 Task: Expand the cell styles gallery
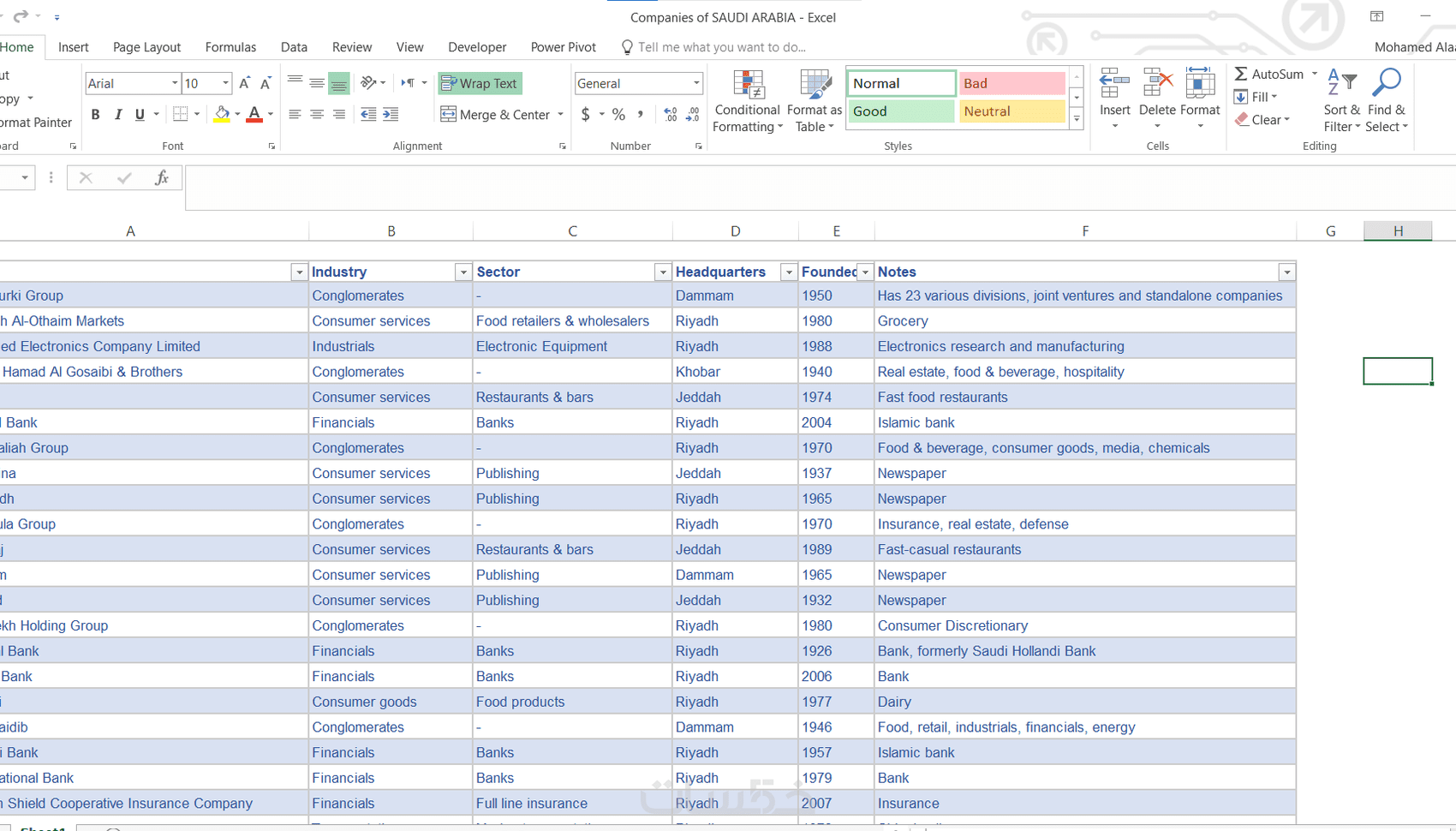1077,119
